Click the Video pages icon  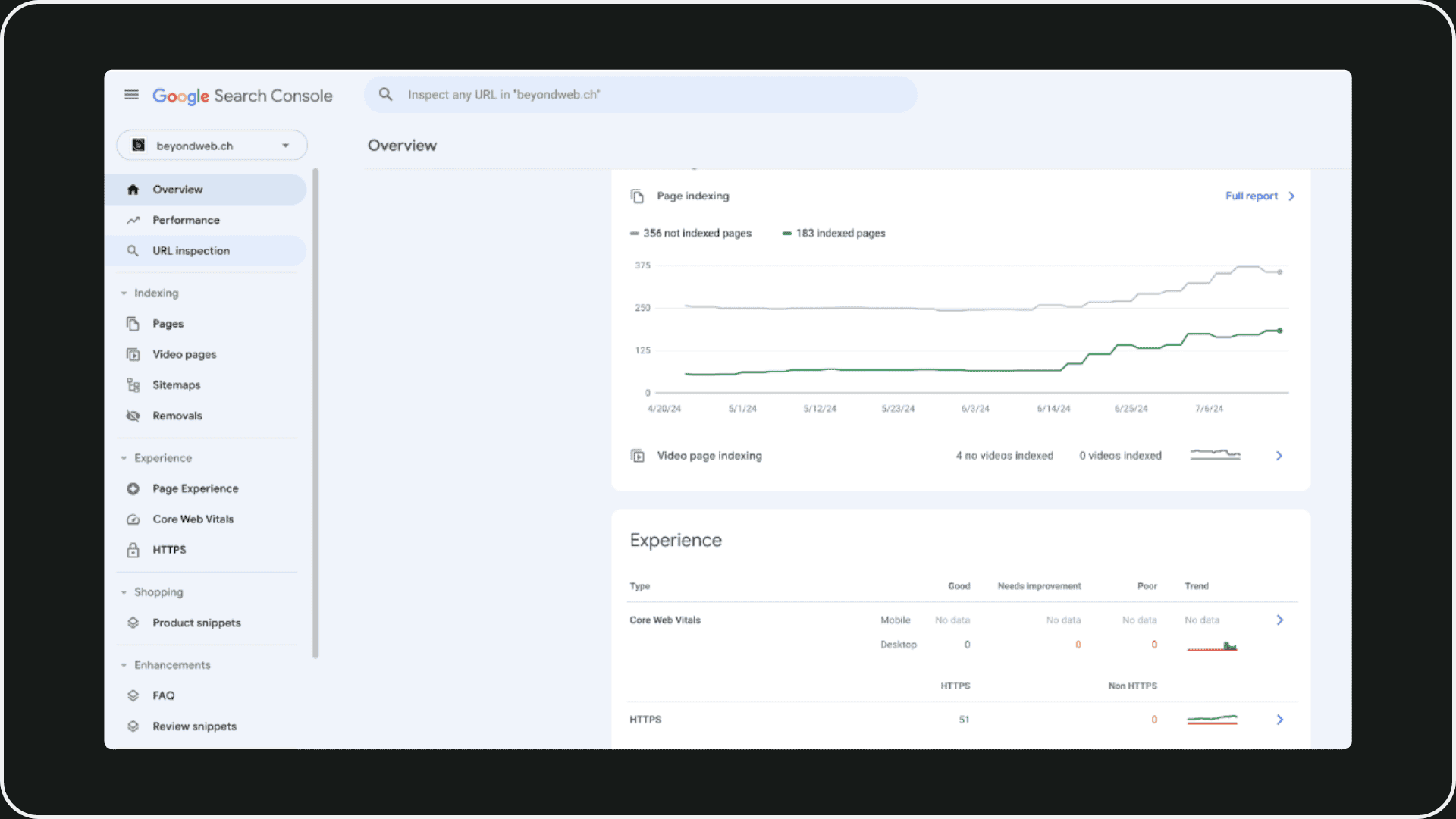click(x=133, y=354)
